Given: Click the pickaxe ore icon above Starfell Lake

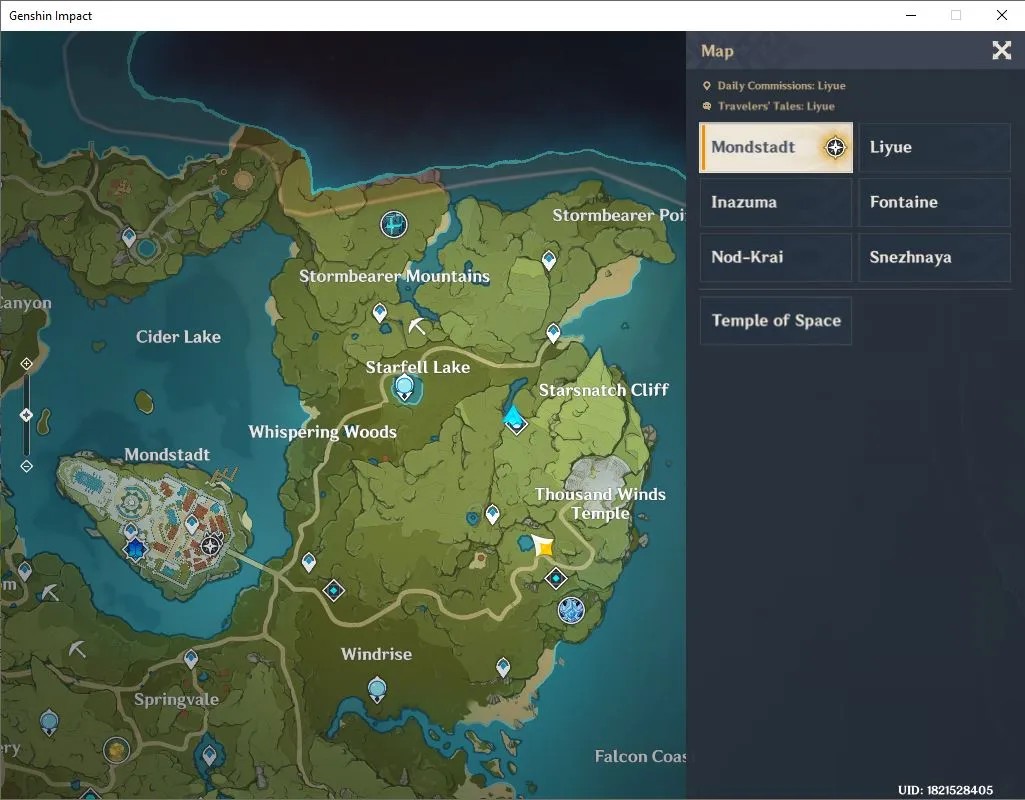Looking at the screenshot, I should (x=416, y=325).
